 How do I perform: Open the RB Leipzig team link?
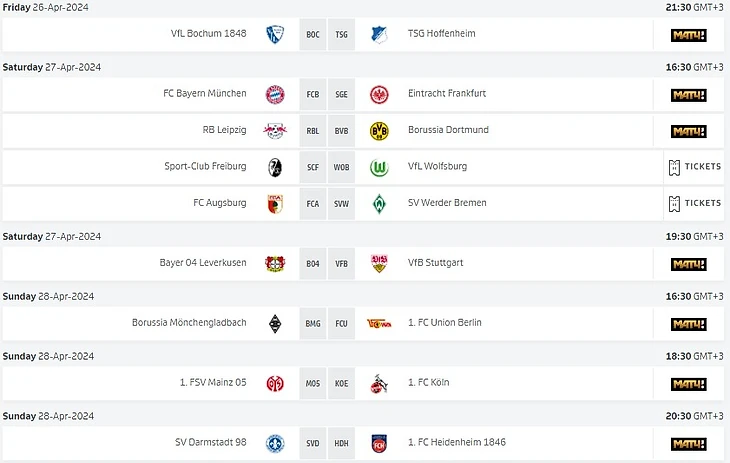point(224,130)
